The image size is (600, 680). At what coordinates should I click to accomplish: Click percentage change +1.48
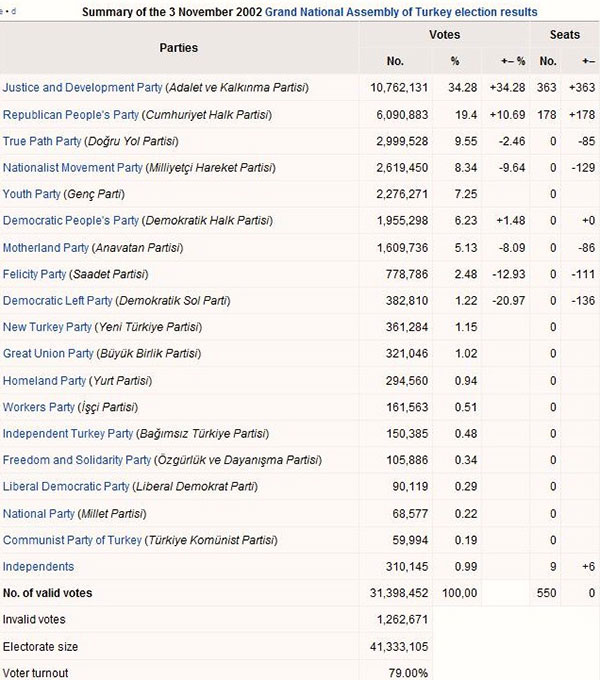pyautogui.click(x=511, y=221)
